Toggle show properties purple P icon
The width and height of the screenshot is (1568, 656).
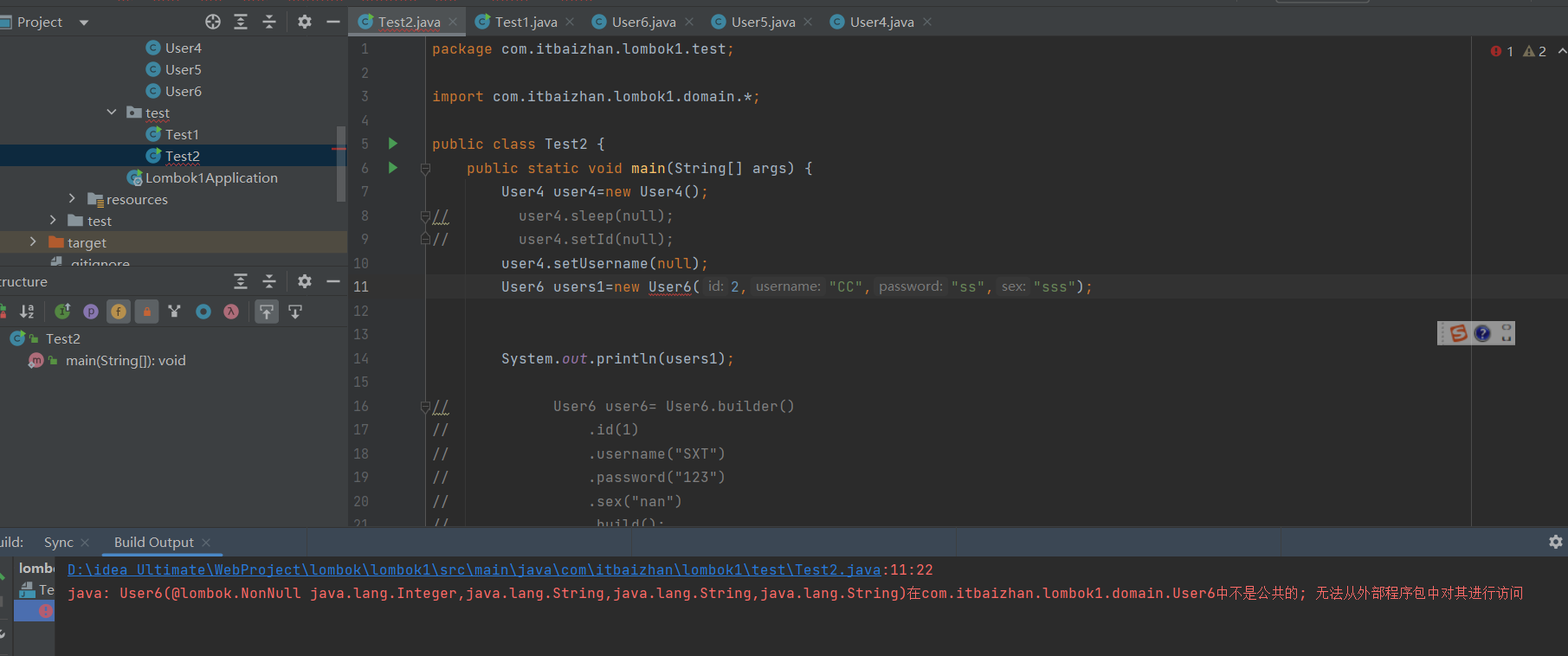91,312
